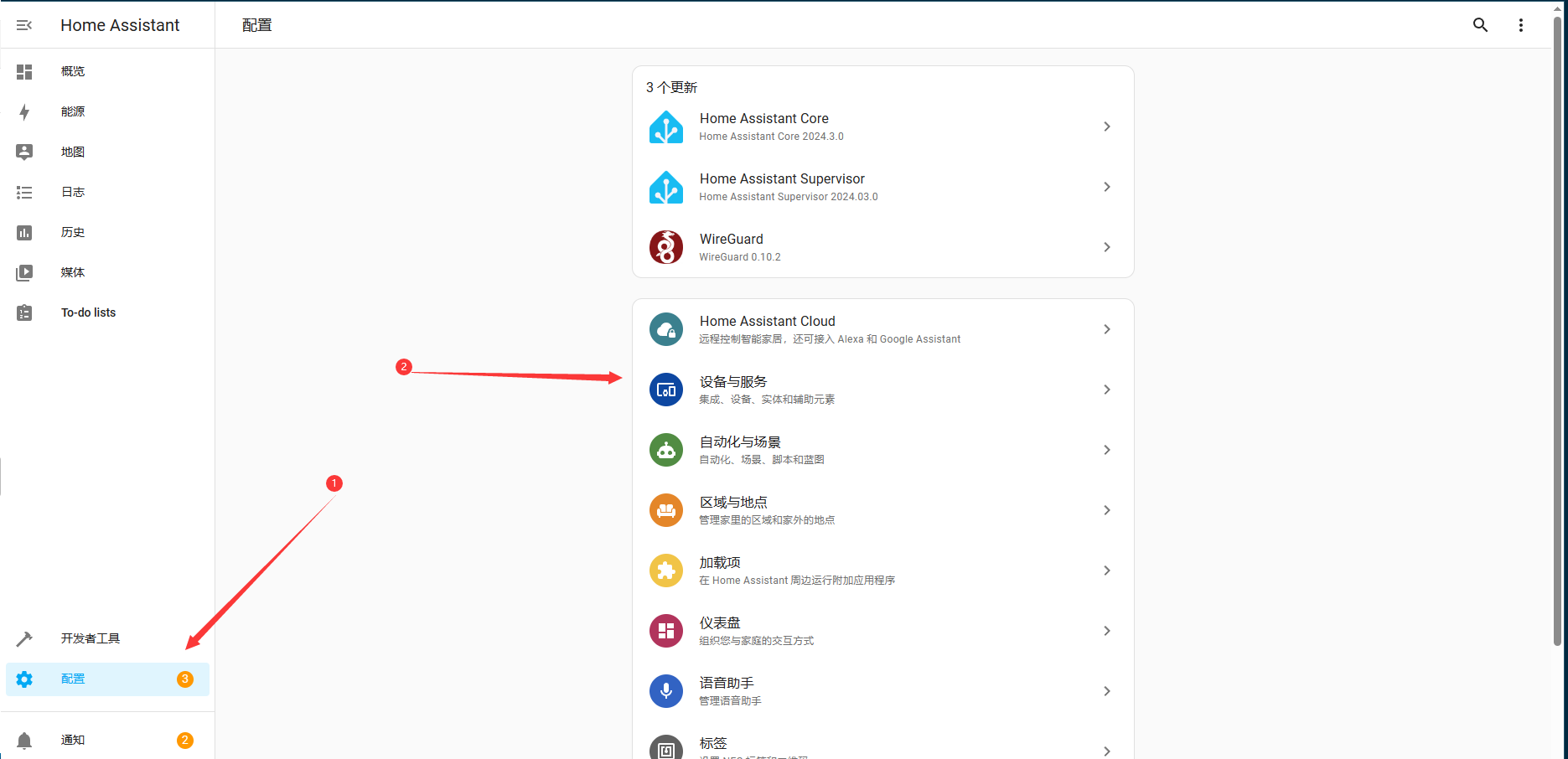Click the To-do lists clipboard icon

click(x=24, y=312)
